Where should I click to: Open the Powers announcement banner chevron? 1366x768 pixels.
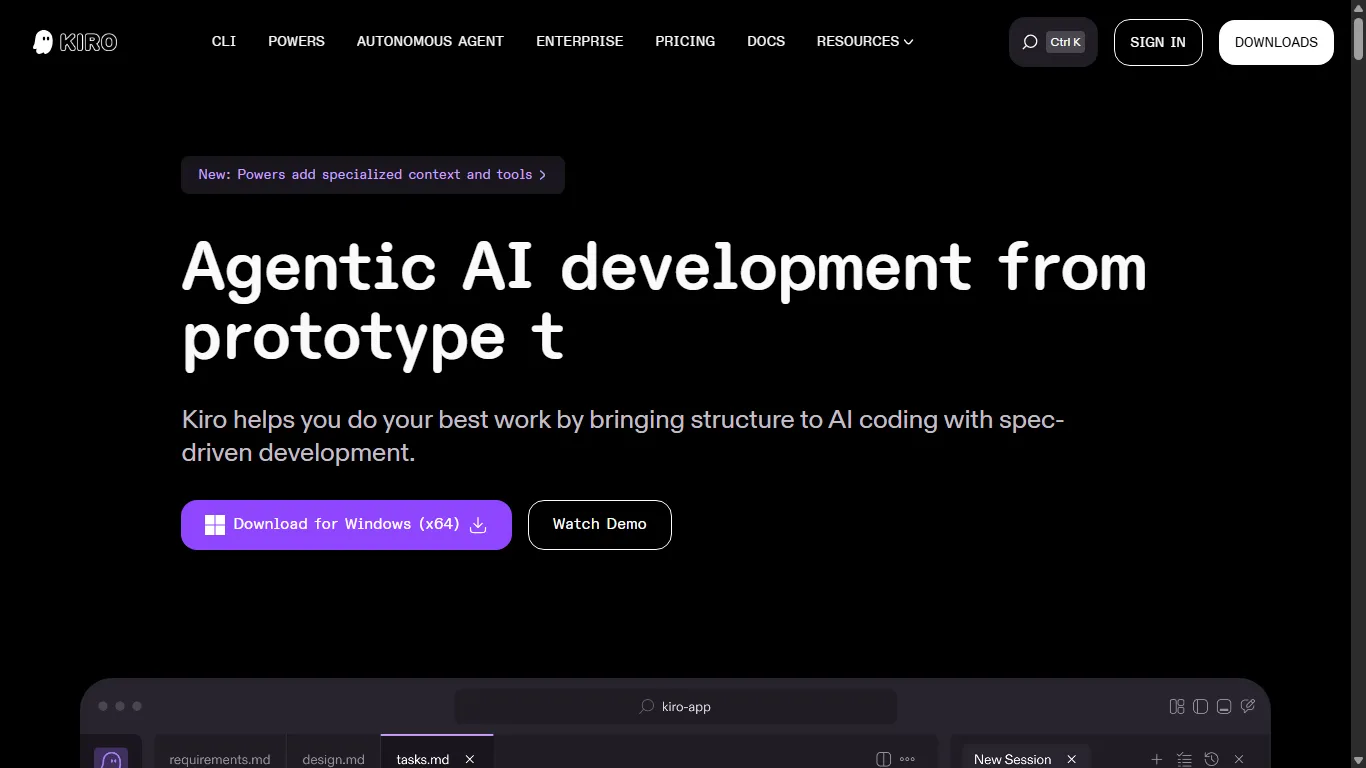click(x=542, y=175)
